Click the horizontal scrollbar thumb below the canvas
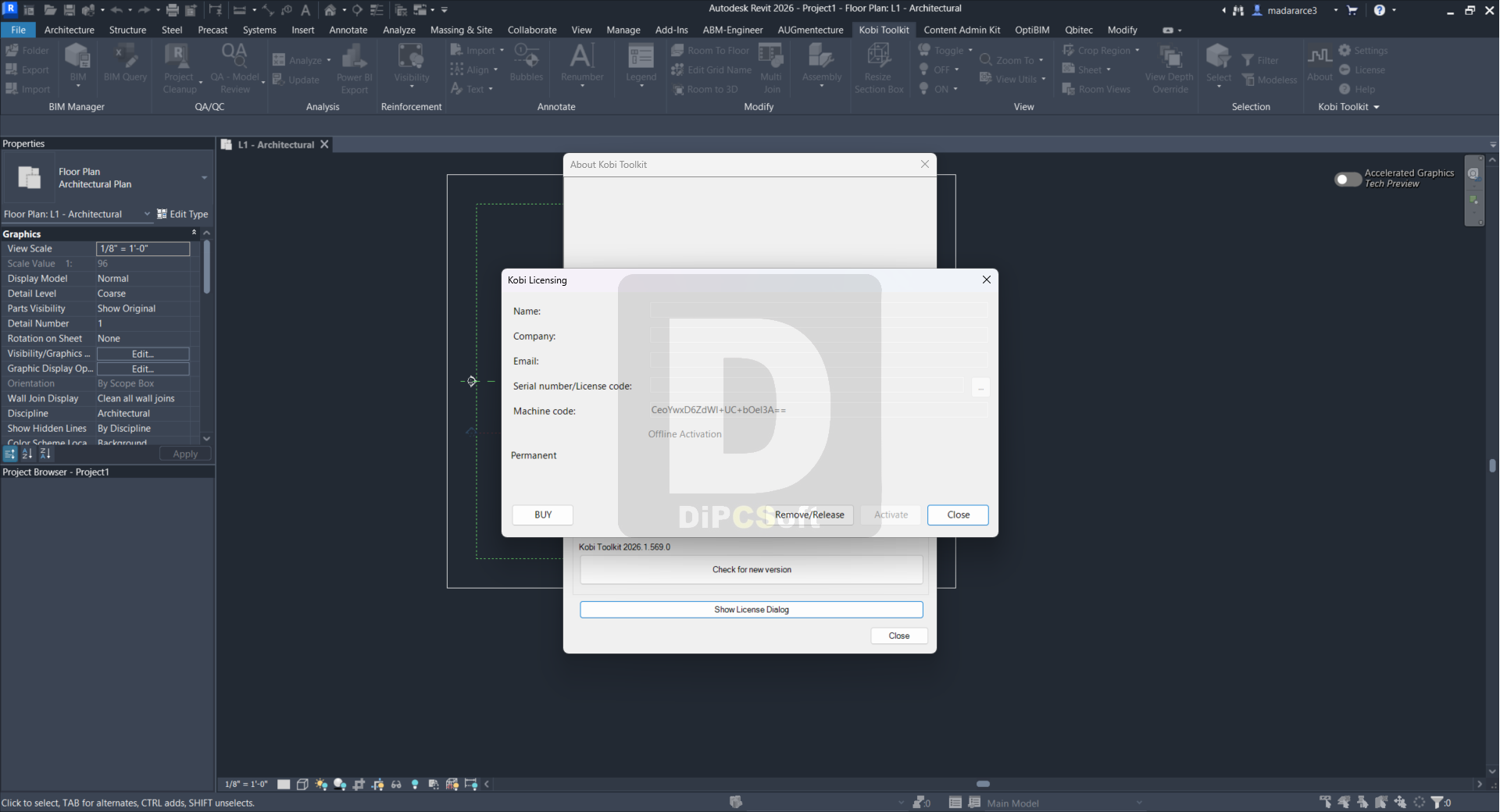1500x812 pixels. pos(984,784)
